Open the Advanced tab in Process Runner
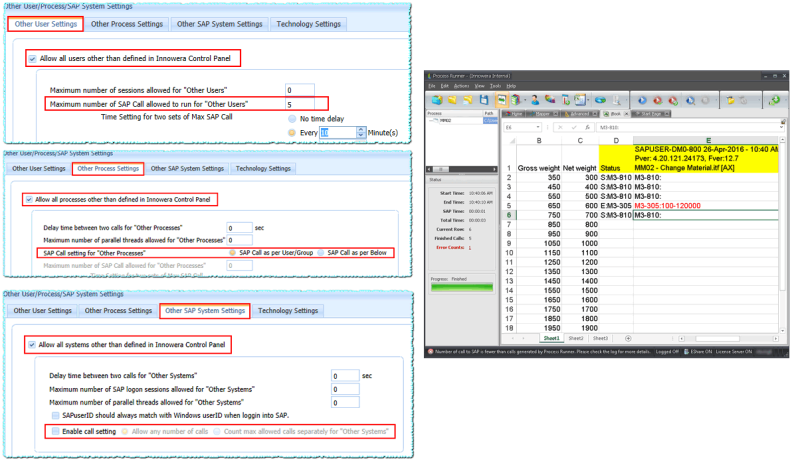Viewport: 792px width, 463px height. (x=579, y=114)
